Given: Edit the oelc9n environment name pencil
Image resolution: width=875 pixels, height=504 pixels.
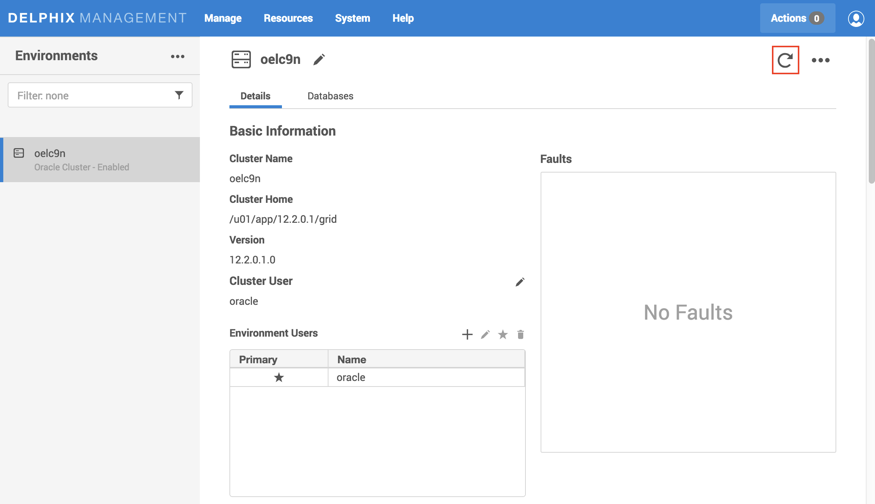Looking at the screenshot, I should pyautogui.click(x=319, y=60).
